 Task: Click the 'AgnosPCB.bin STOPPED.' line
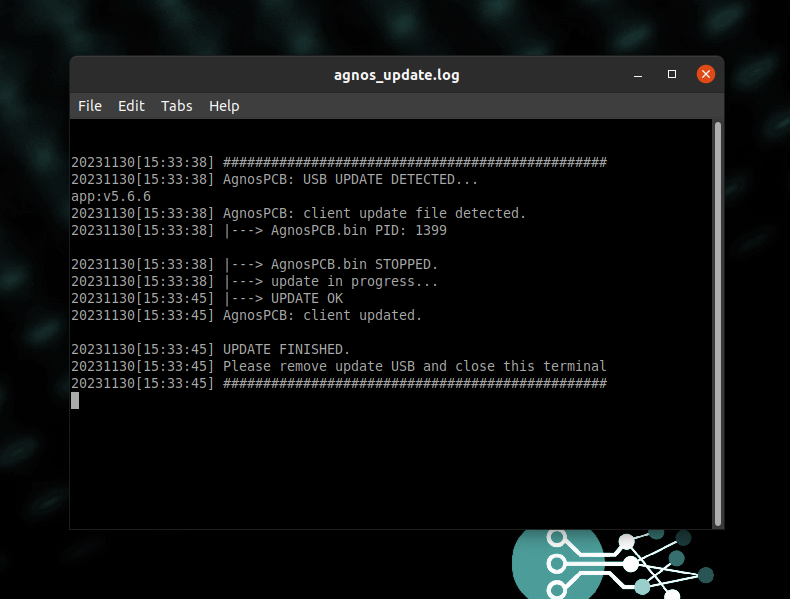click(254, 264)
